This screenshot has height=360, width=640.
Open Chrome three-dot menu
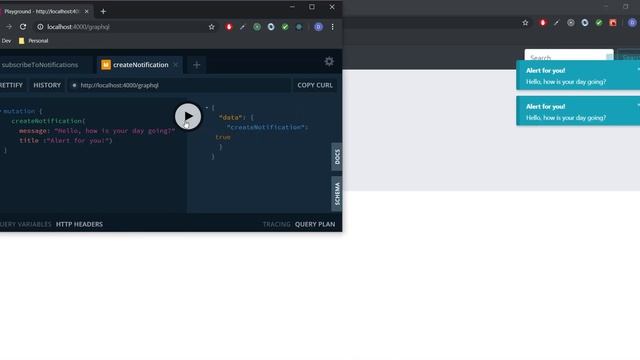(x=332, y=27)
